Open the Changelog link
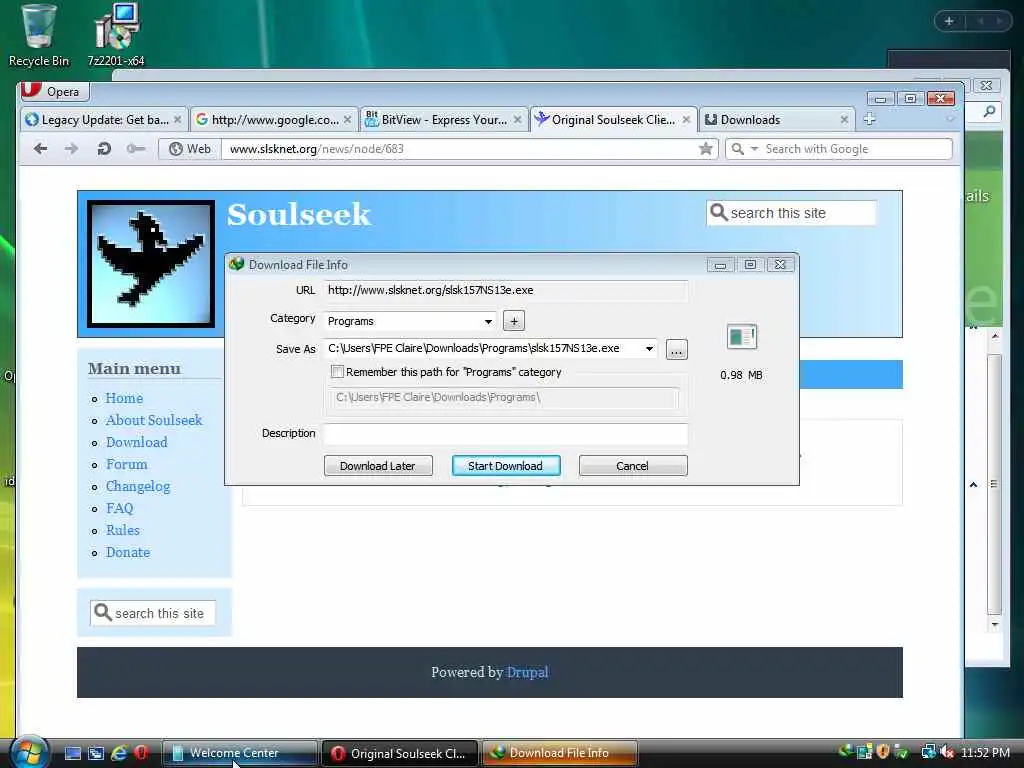The width and height of the screenshot is (1024, 768). pos(138,487)
